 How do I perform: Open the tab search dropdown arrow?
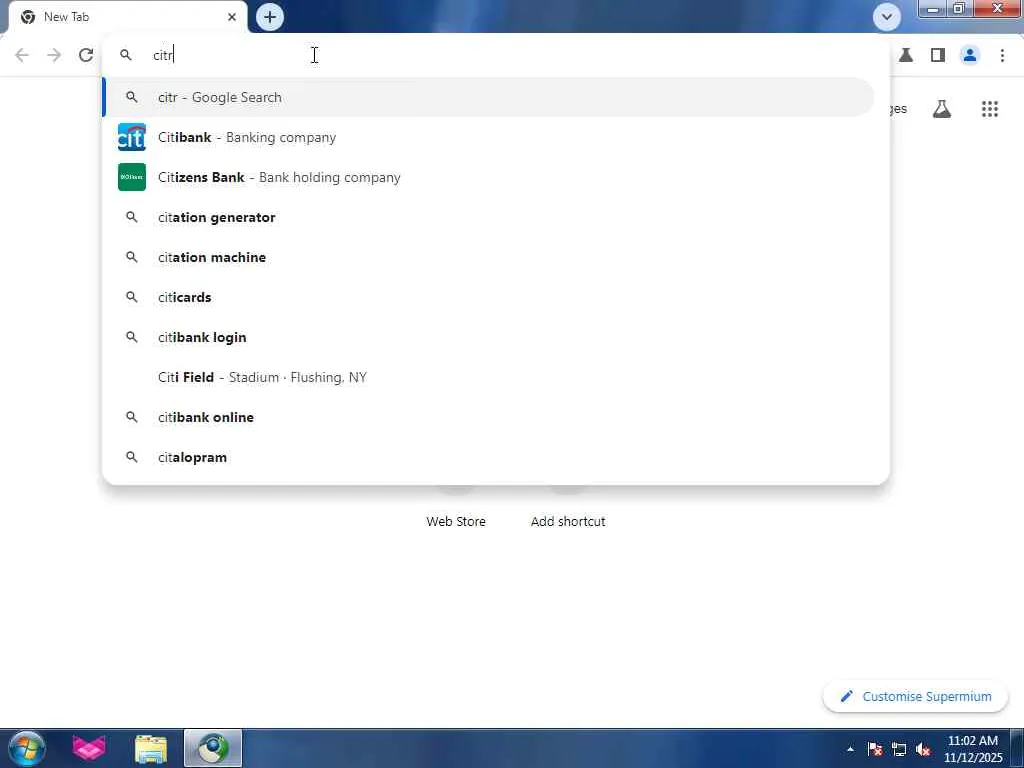(x=886, y=17)
